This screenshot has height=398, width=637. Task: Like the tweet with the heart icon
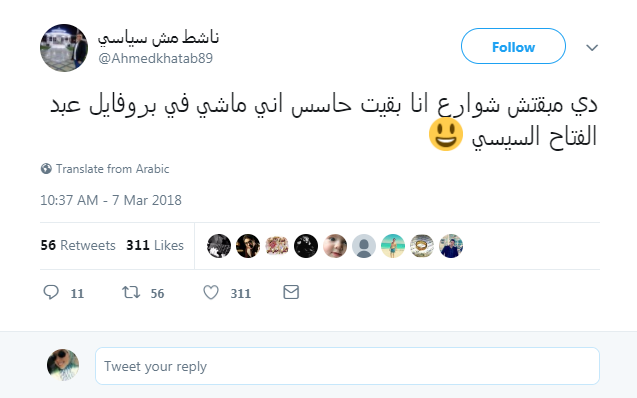point(211,292)
